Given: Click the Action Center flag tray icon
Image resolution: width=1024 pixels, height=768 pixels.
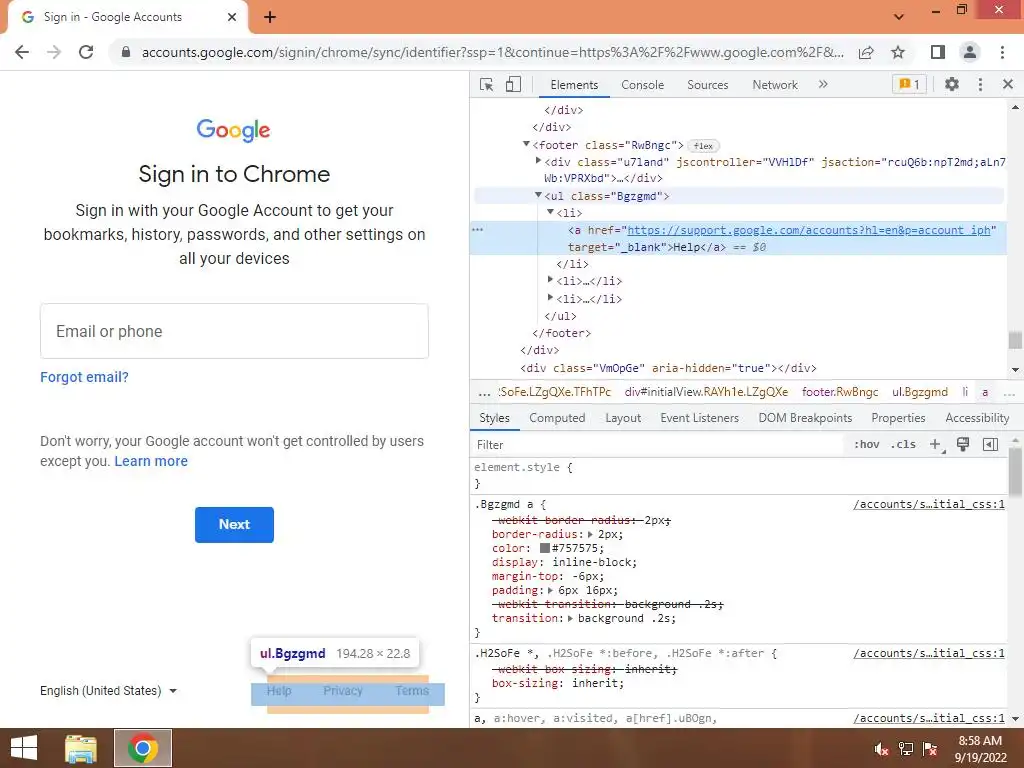Looking at the screenshot, I should click(x=930, y=749).
